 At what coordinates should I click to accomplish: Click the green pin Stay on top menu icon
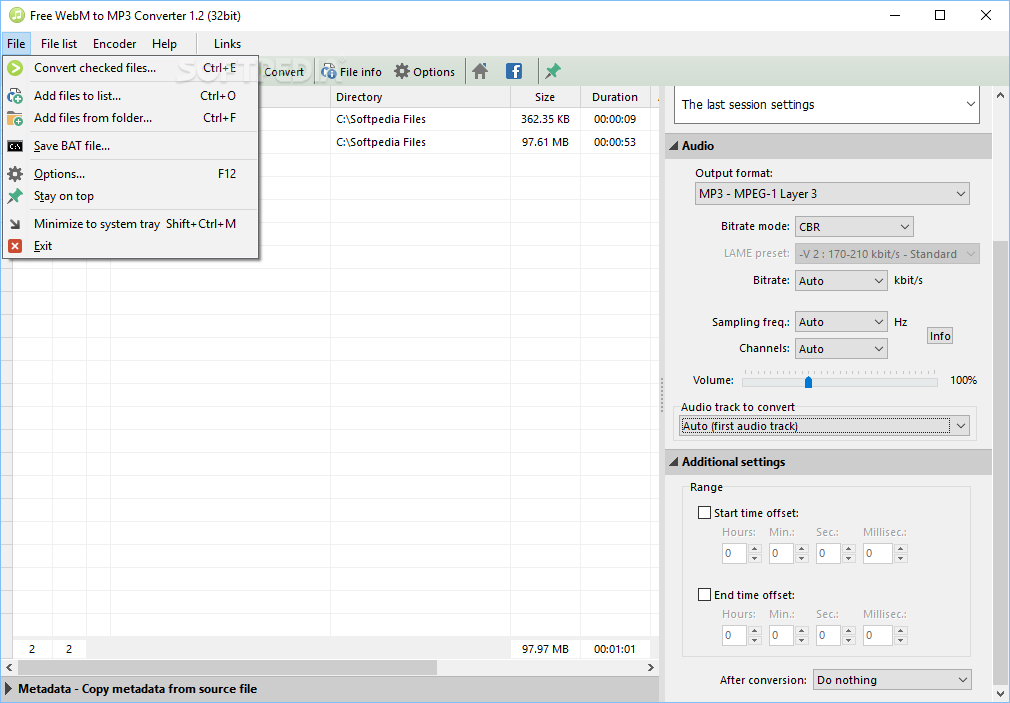15,196
